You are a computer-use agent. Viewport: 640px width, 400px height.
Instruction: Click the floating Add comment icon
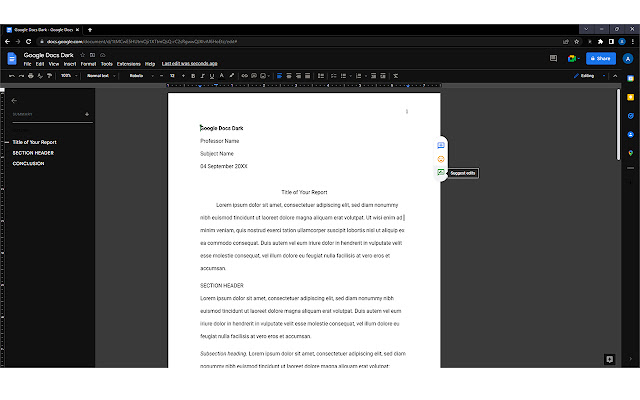click(x=441, y=145)
